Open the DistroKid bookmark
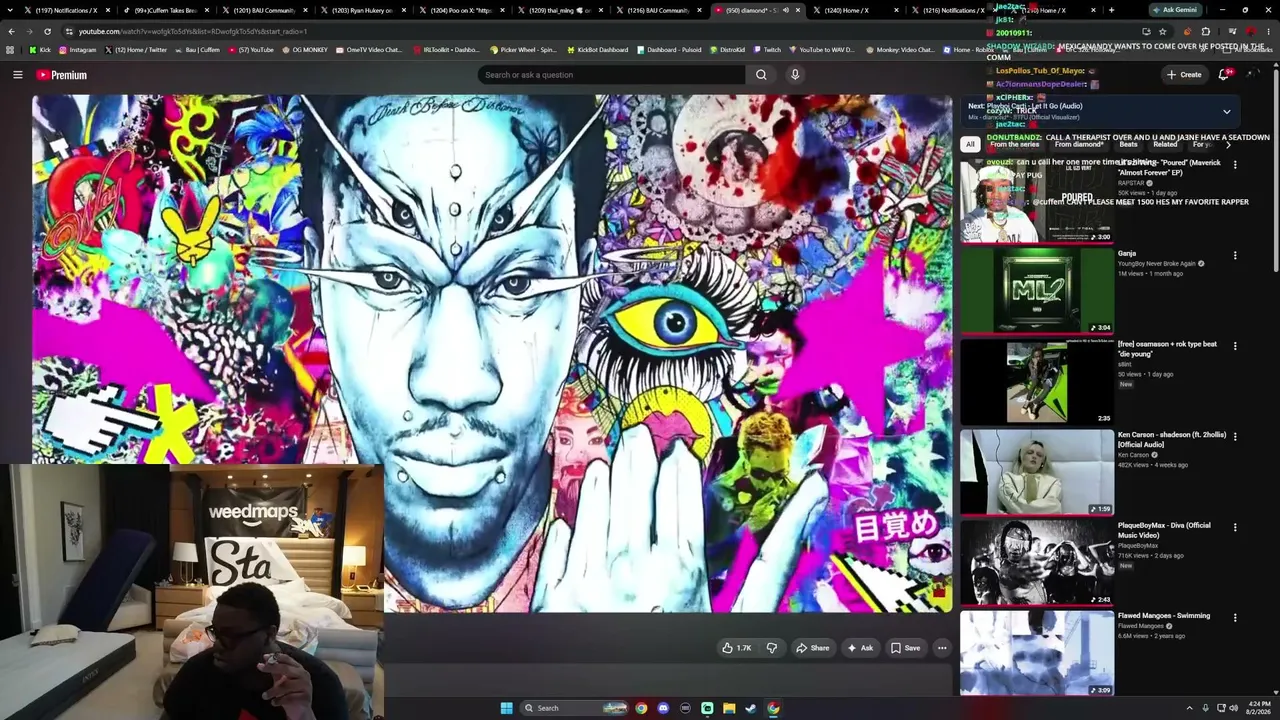 click(727, 49)
